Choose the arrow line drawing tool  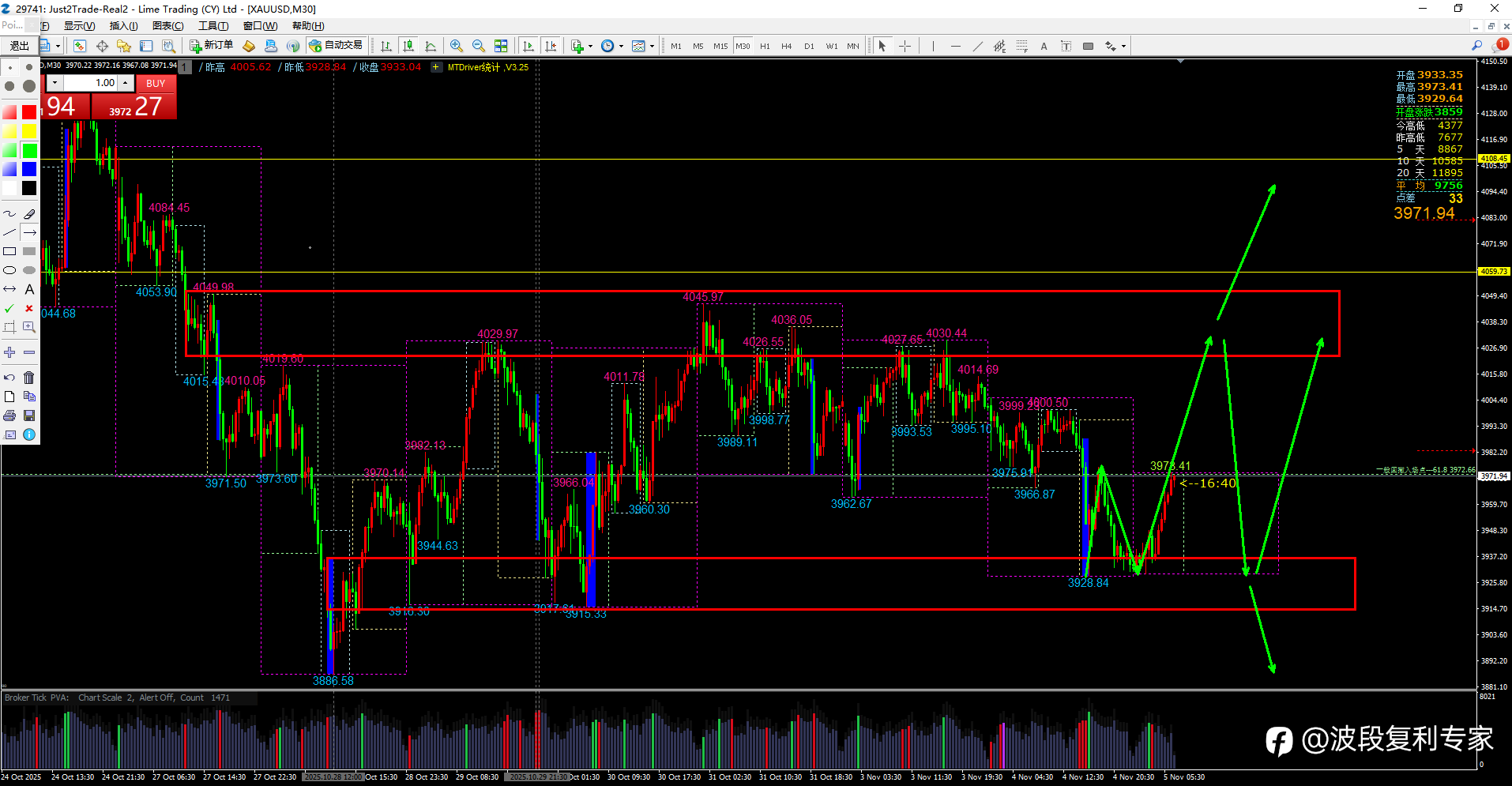[x=29, y=233]
